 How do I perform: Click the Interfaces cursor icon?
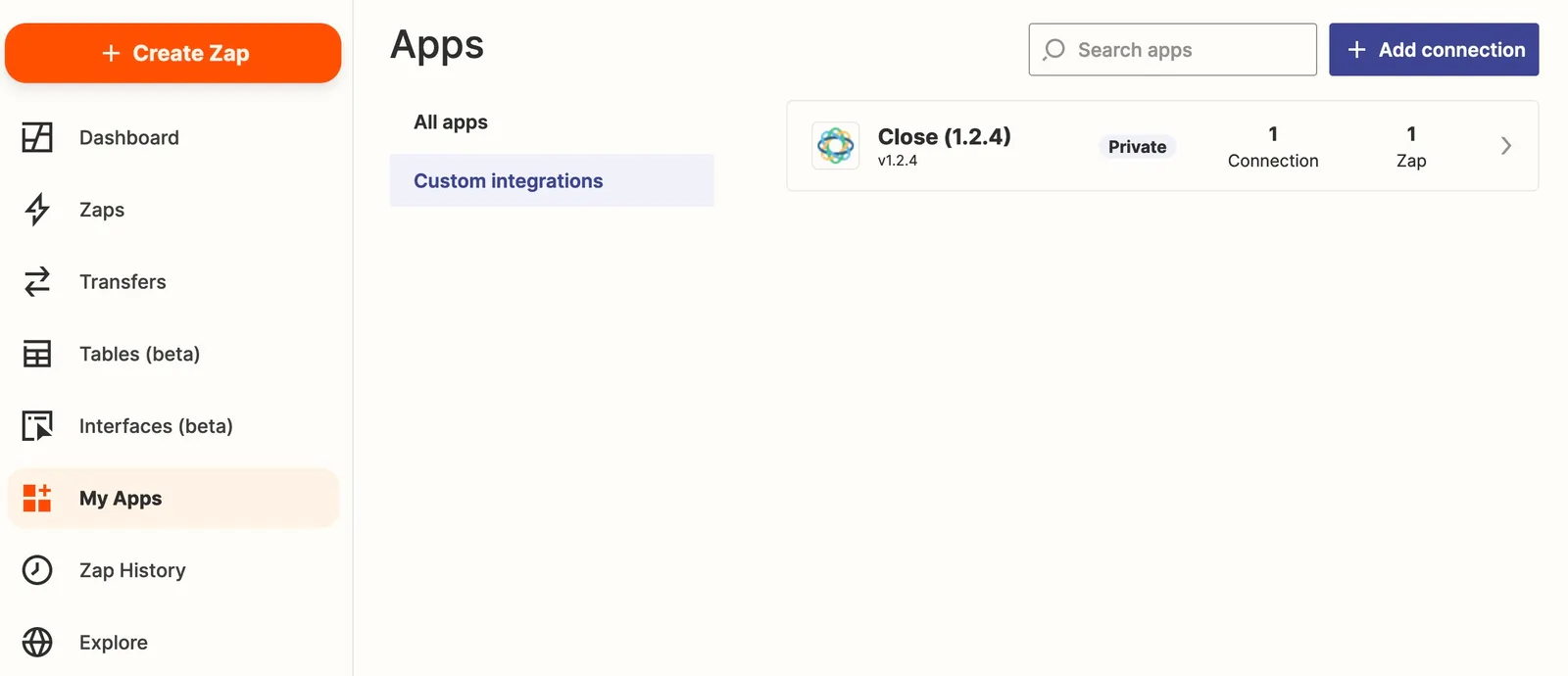pos(37,426)
